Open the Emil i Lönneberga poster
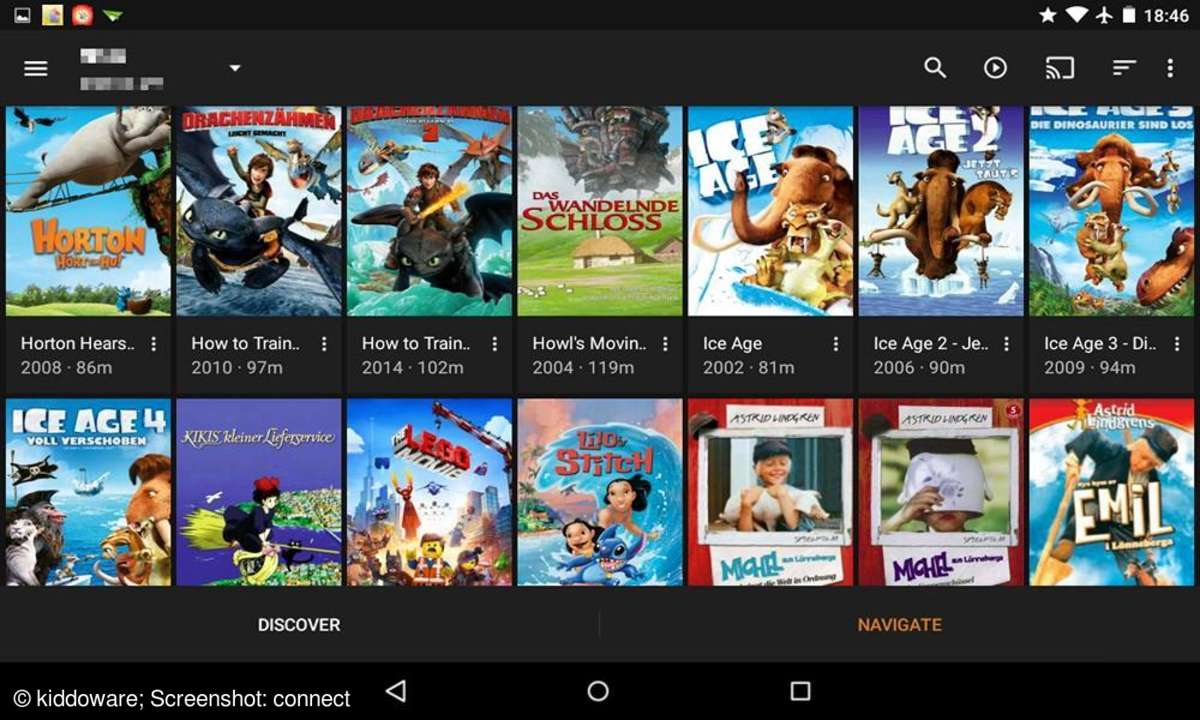The image size is (1200, 720). pyautogui.click(x=1112, y=492)
